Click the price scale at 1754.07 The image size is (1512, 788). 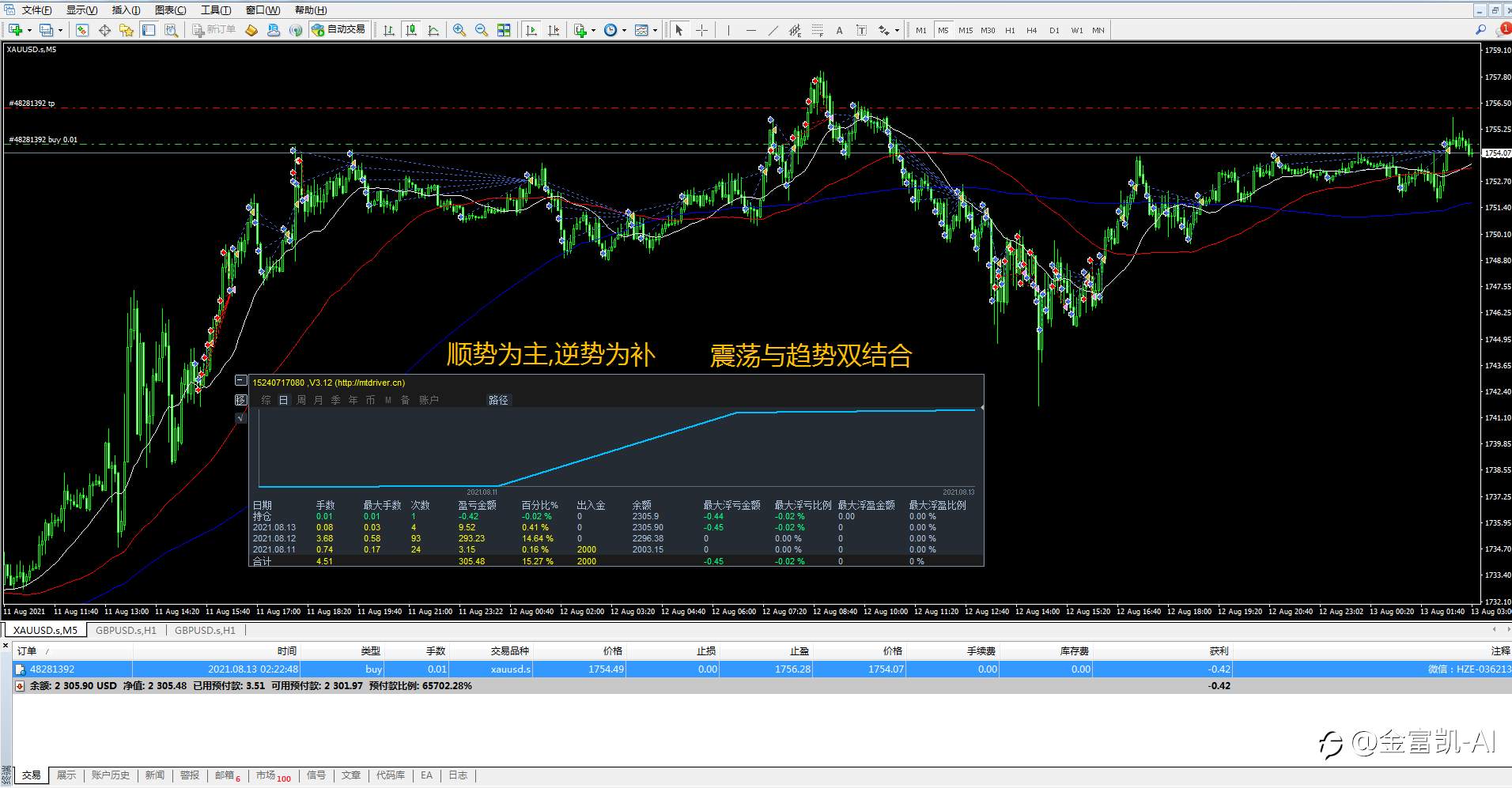click(1496, 153)
